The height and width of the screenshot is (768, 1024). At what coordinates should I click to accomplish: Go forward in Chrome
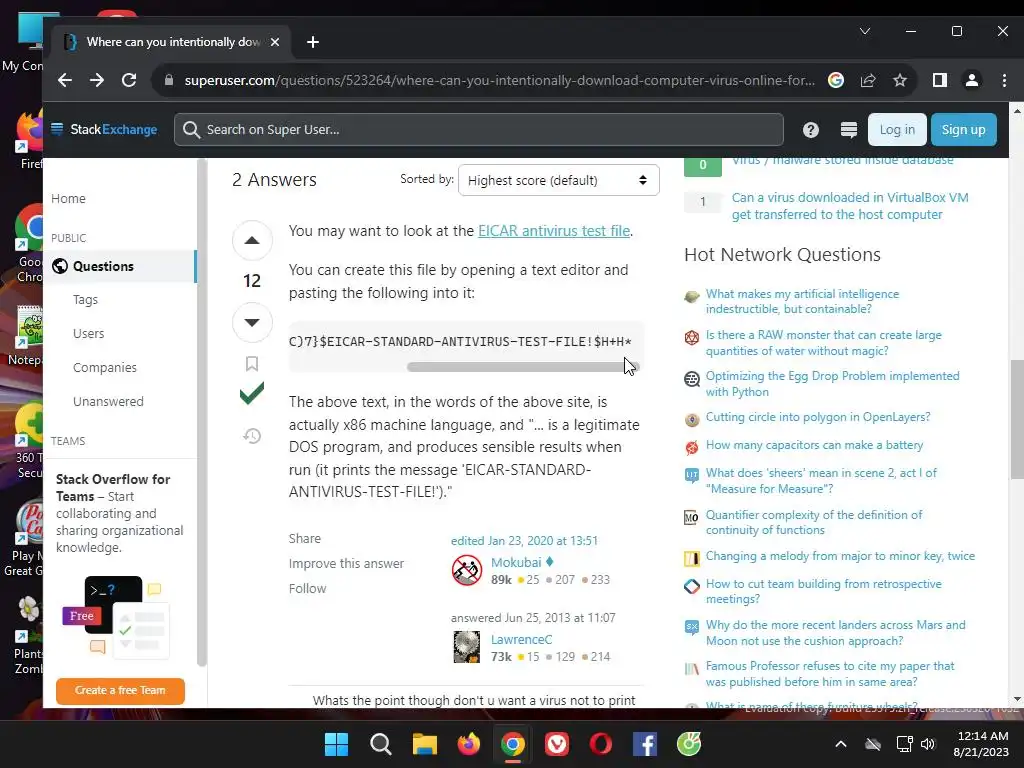97,80
